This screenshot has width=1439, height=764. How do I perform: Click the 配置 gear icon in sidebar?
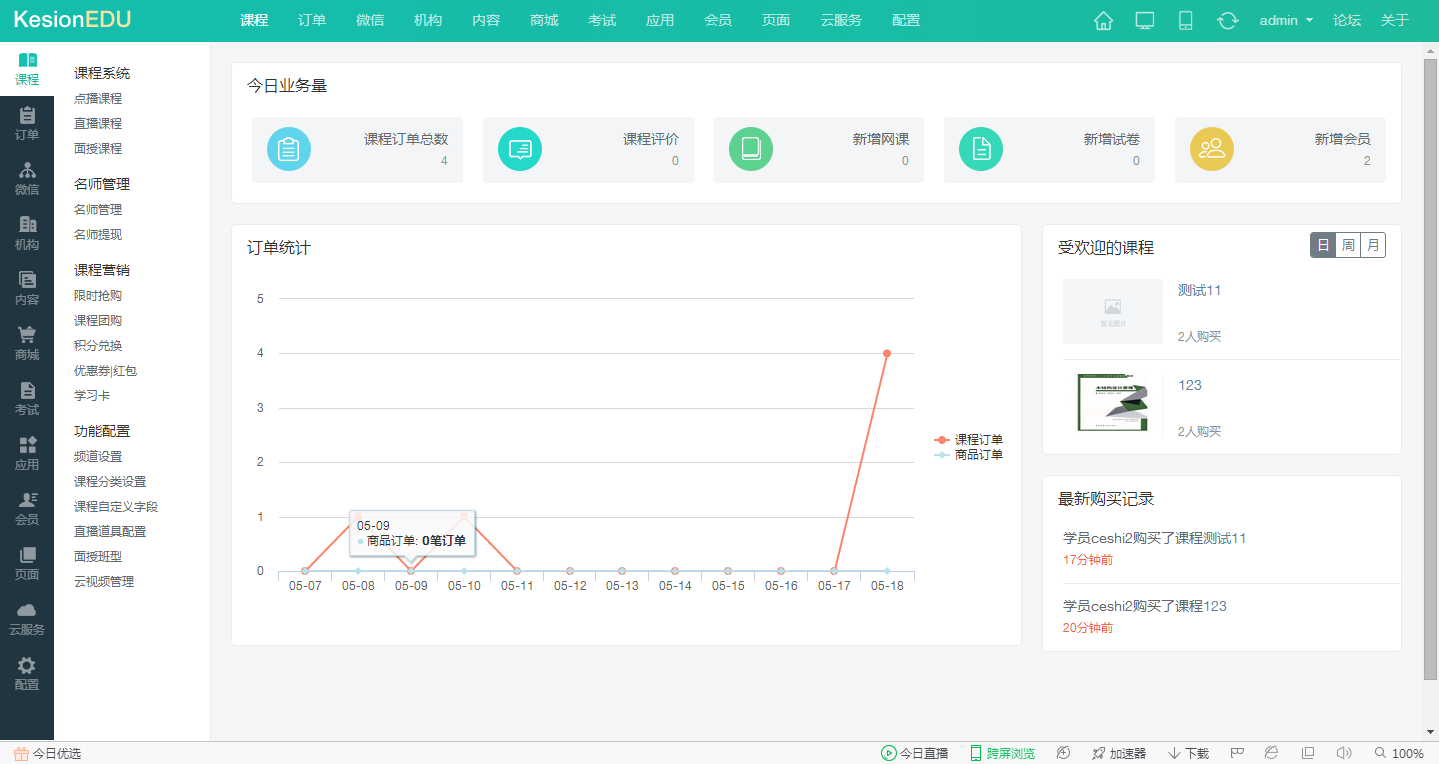click(x=27, y=671)
